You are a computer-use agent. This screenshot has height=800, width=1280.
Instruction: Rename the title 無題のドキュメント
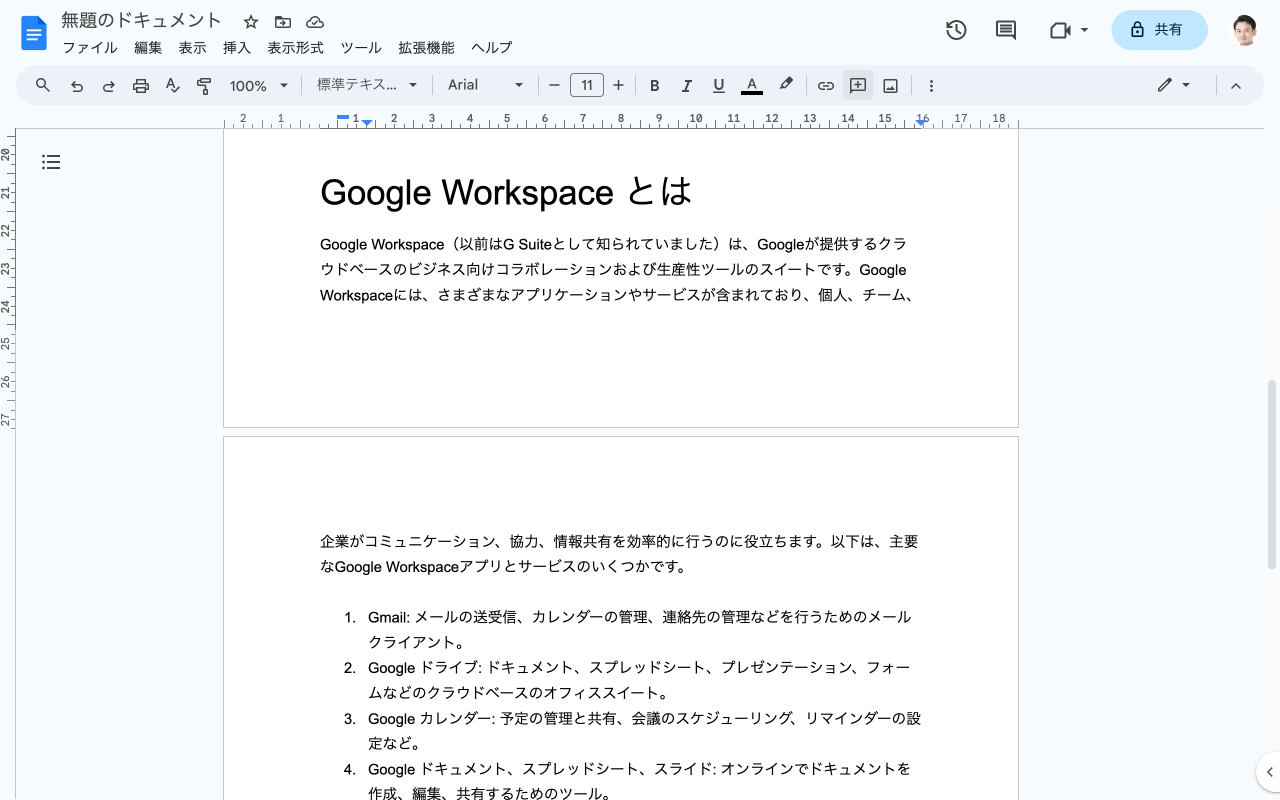(142, 21)
